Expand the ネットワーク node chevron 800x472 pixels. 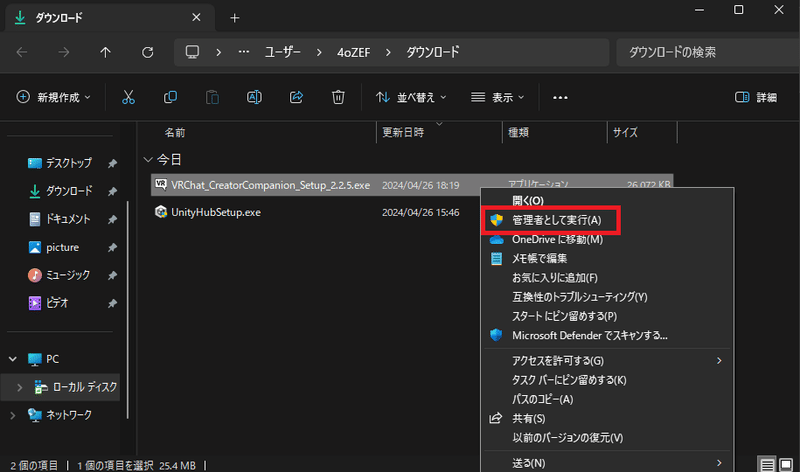pyautogui.click(x=13, y=415)
